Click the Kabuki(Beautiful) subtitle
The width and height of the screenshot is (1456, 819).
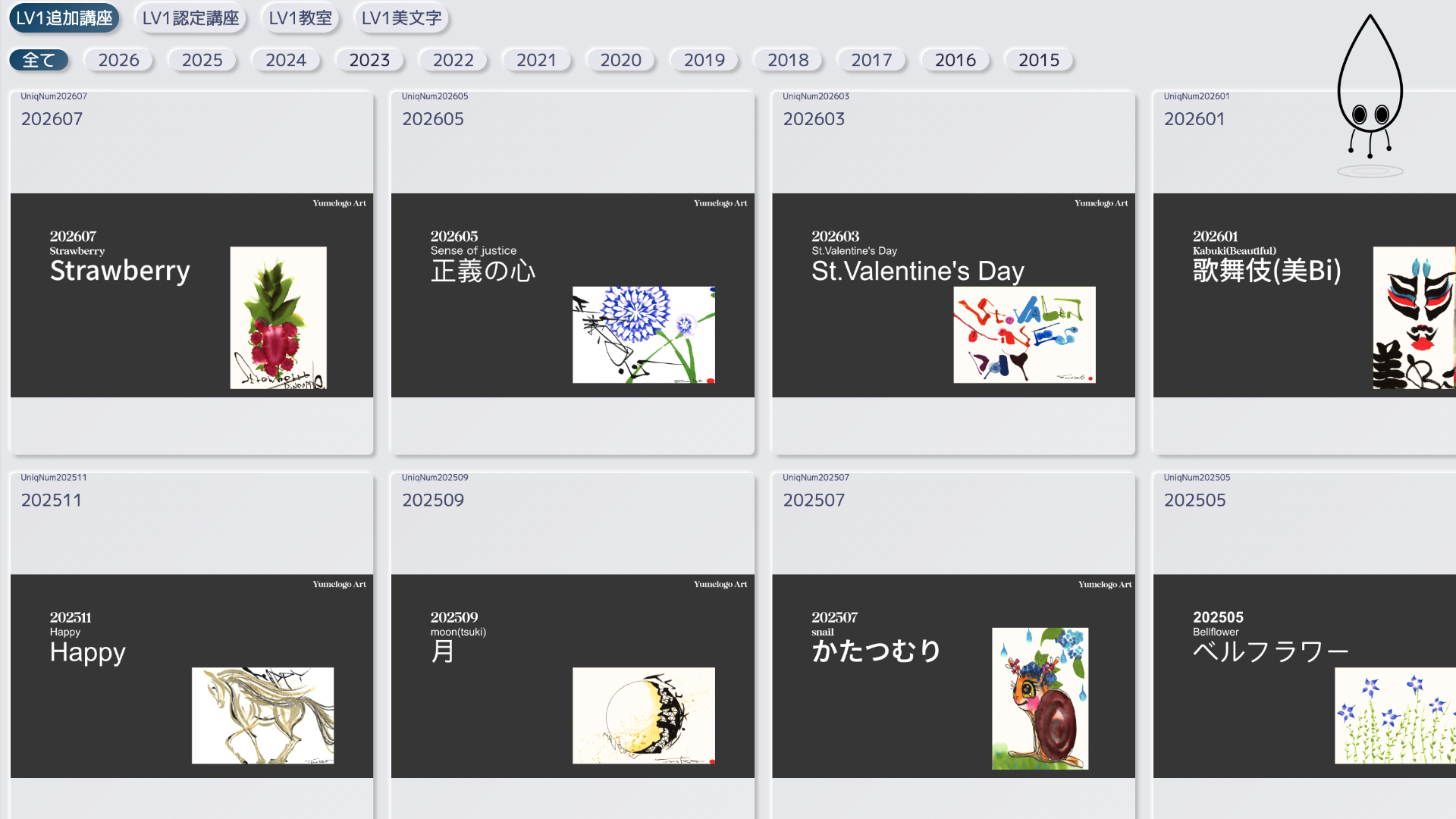(1234, 251)
